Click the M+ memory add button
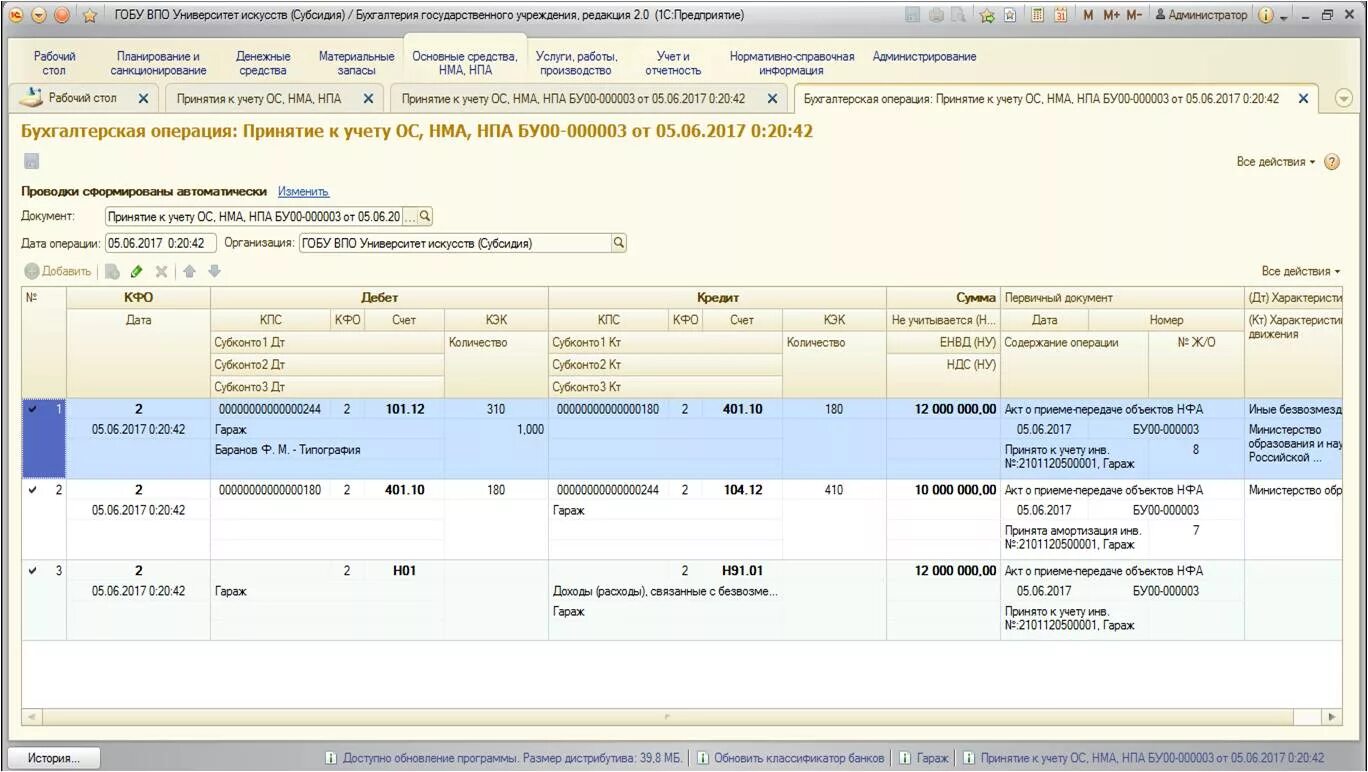The height and width of the screenshot is (772, 1368). (x=1111, y=15)
